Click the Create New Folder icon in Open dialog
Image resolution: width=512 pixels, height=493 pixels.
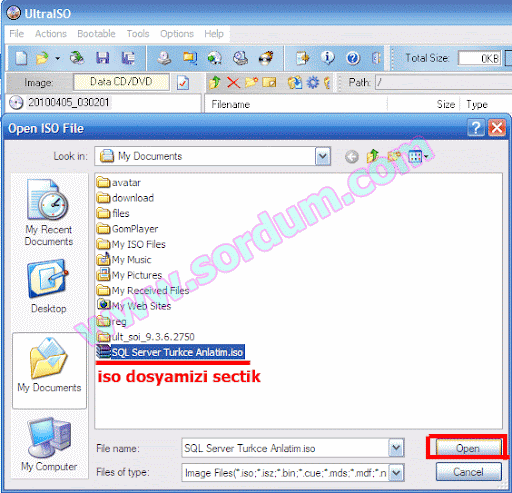tap(394, 156)
